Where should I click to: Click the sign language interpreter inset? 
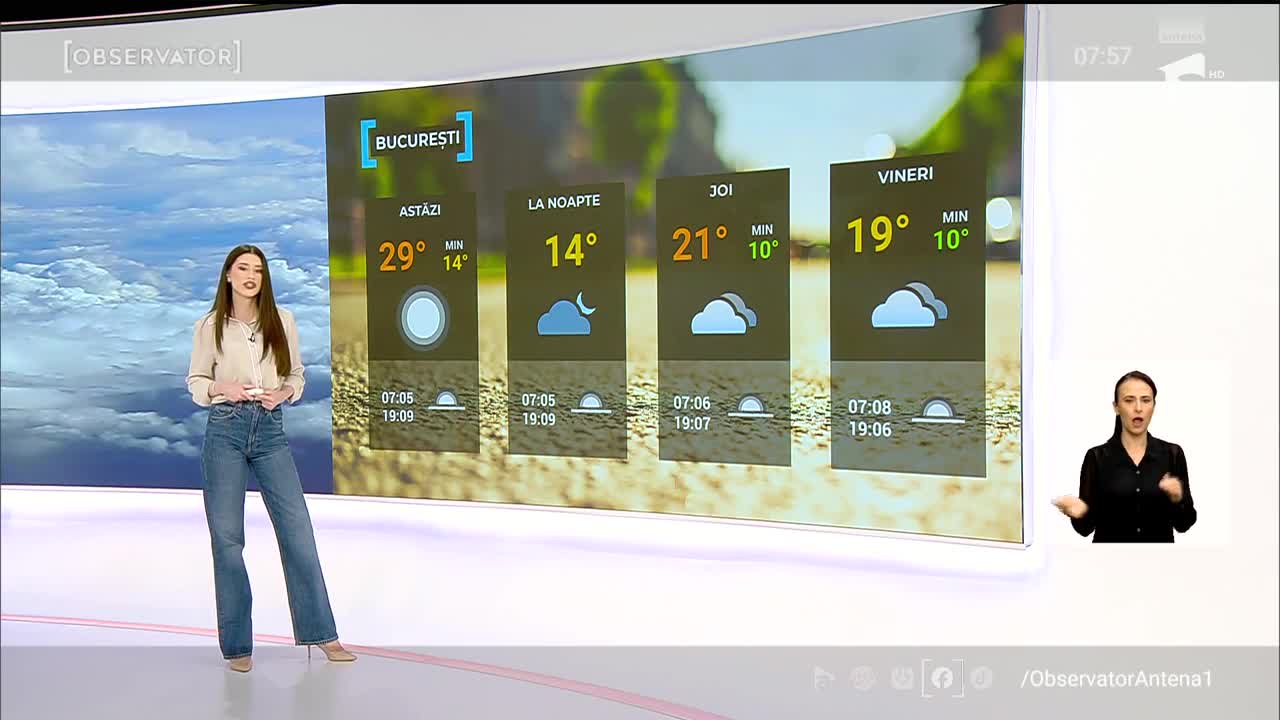pos(1138,455)
